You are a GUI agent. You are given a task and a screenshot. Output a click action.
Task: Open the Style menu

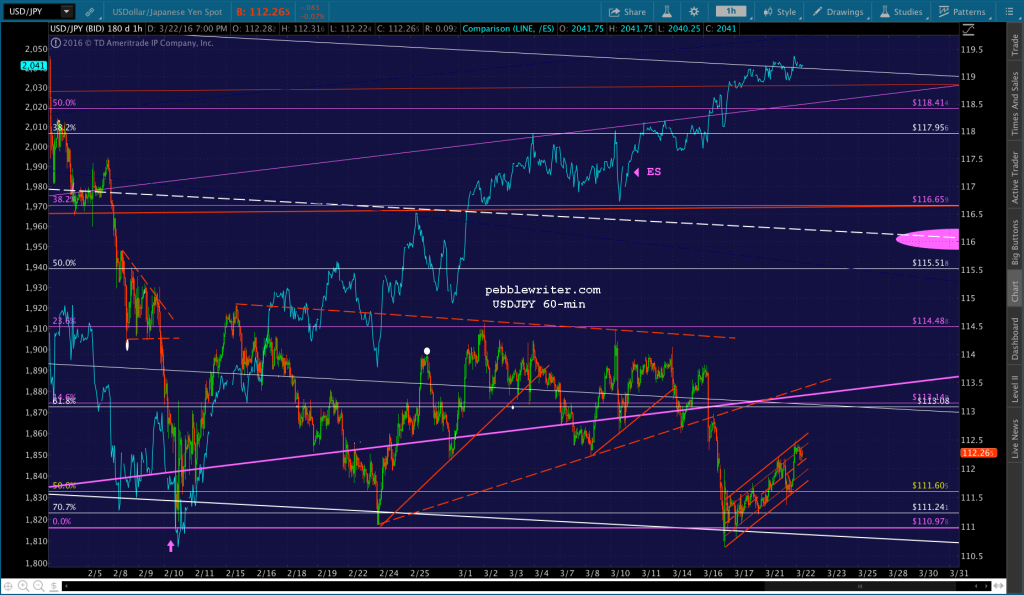pos(780,12)
